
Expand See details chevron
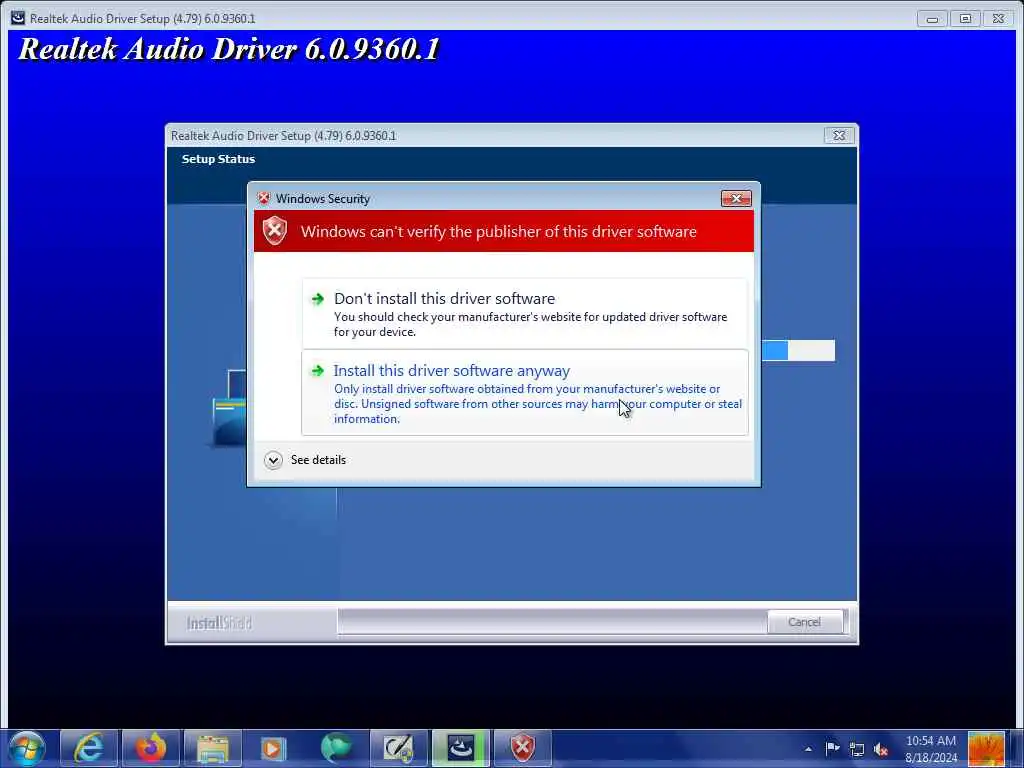click(x=273, y=460)
